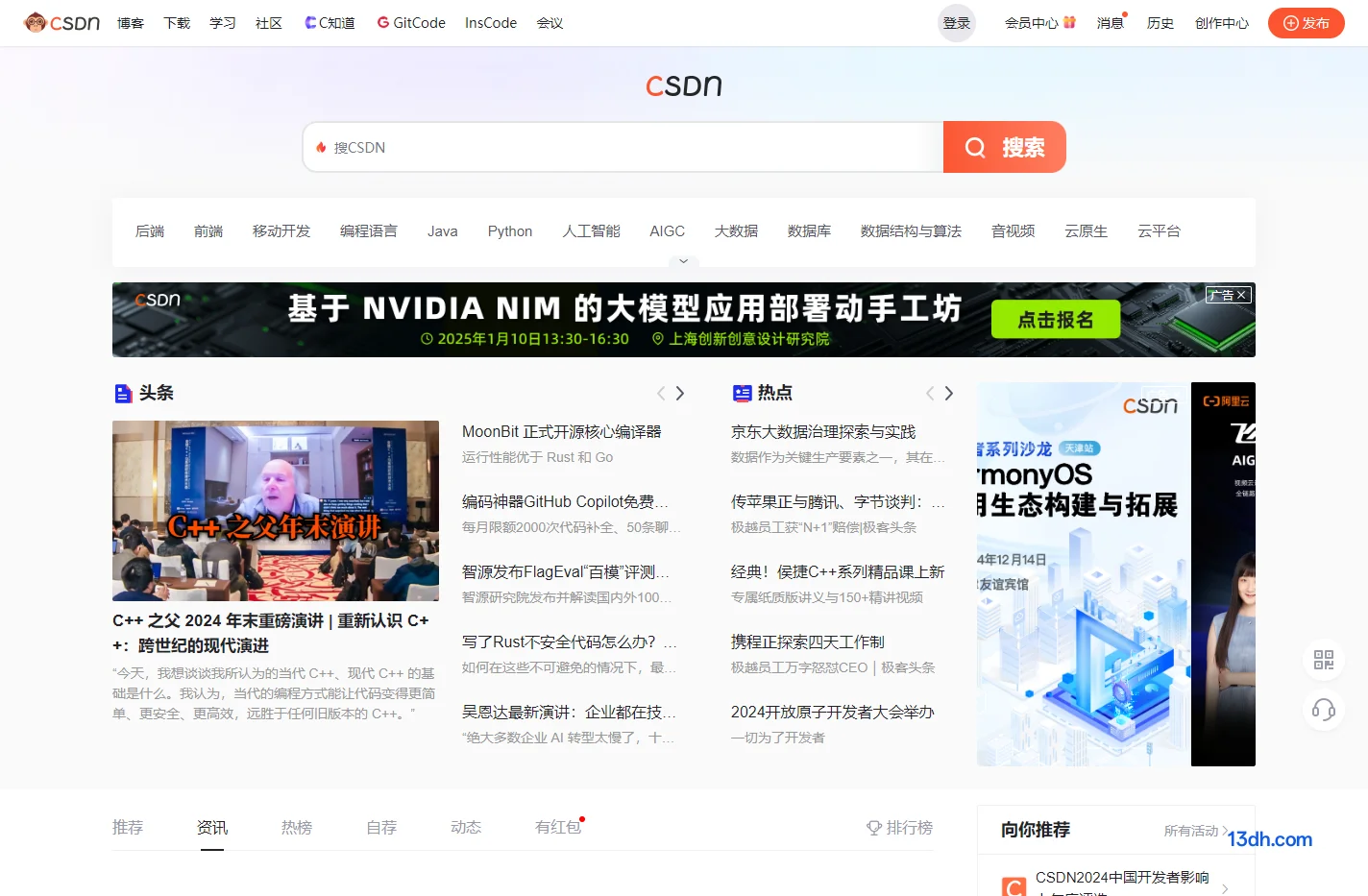Open GitCode from the top navigation
Image resolution: width=1368 pixels, height=896 pixels.
(x=410, y=23)
